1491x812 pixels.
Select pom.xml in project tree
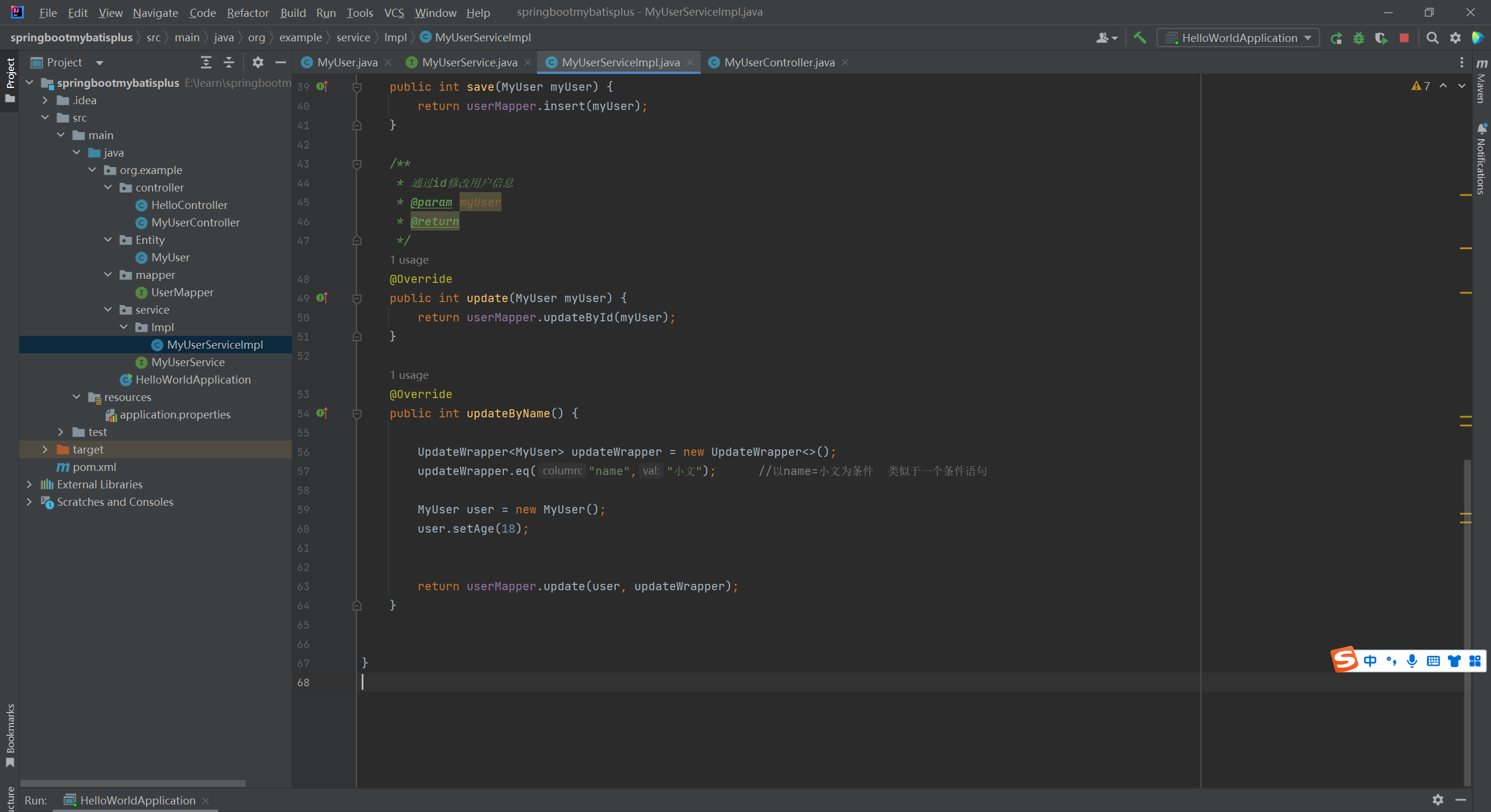point(94,467)
